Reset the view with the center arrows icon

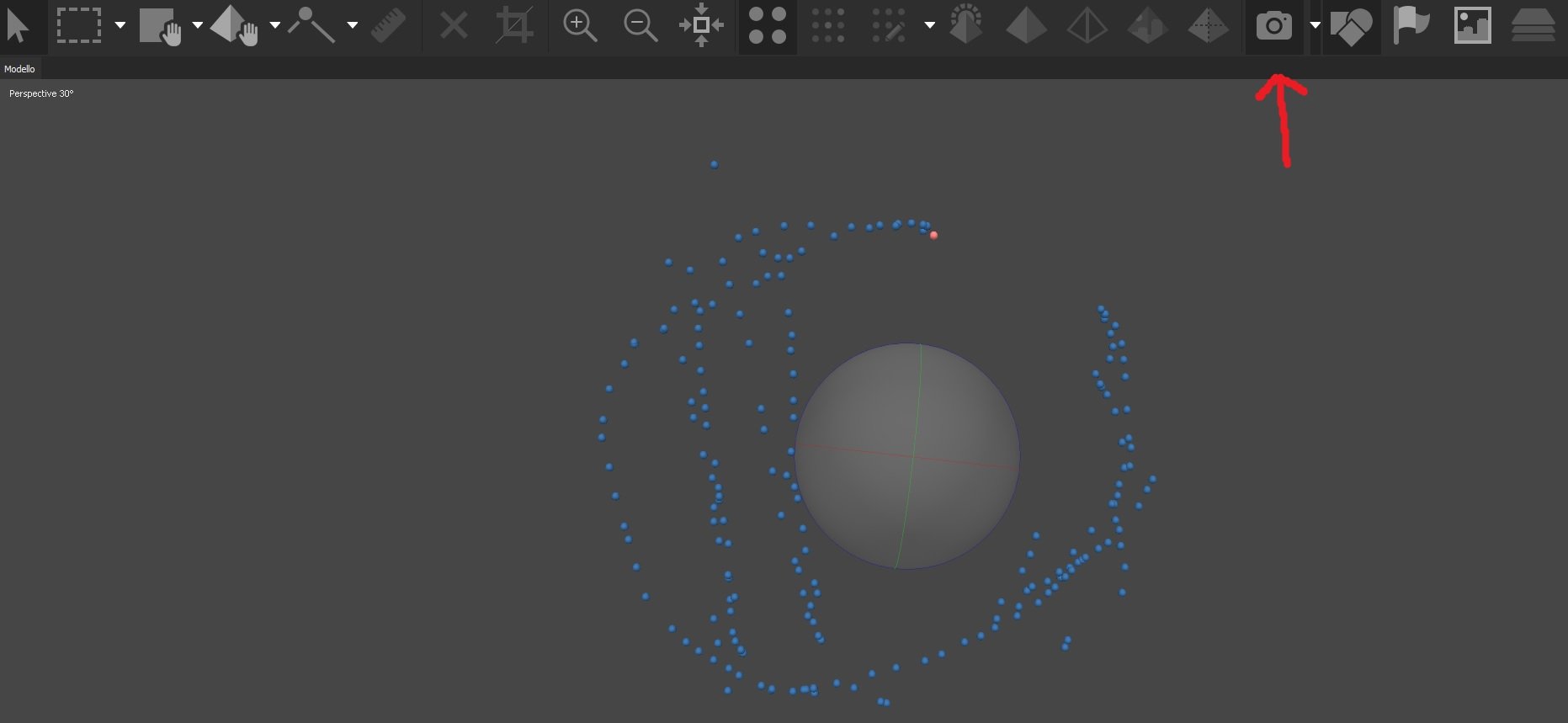[701, 25]
